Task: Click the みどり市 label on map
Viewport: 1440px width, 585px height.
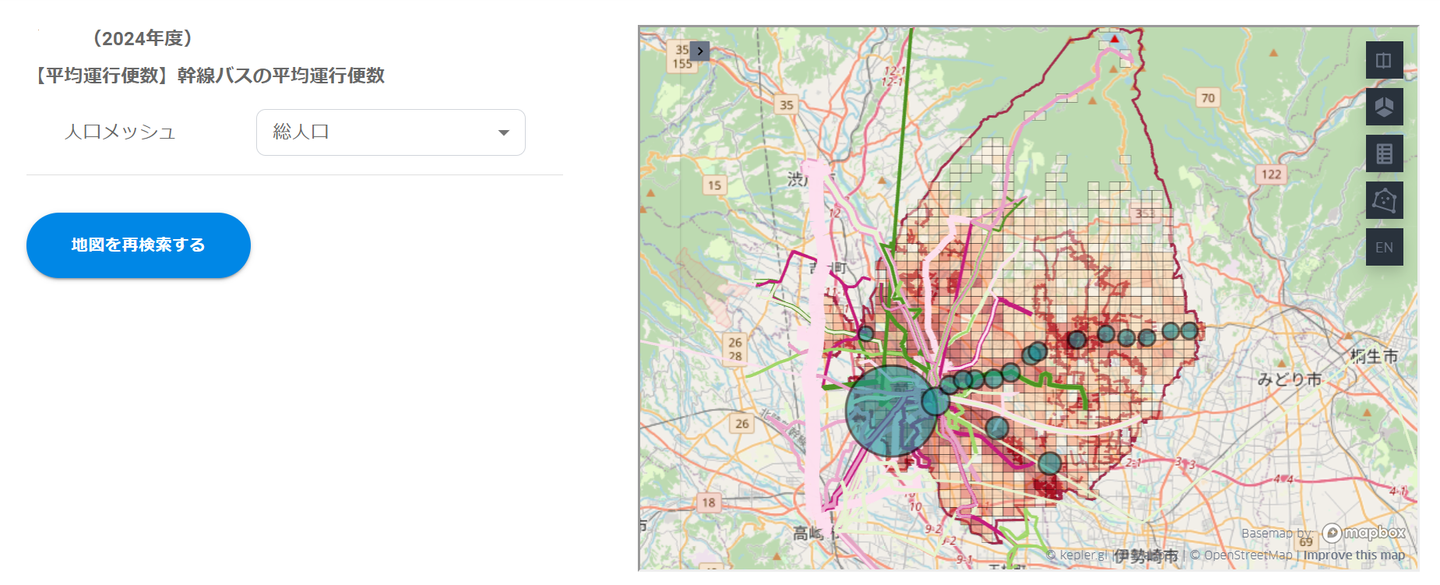Action: (1289, 380)
